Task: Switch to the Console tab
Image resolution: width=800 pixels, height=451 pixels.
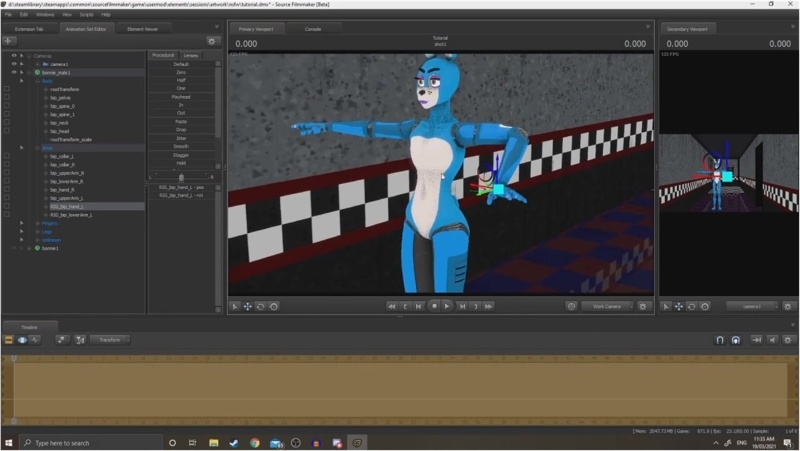Action: (x=313, y=29)
